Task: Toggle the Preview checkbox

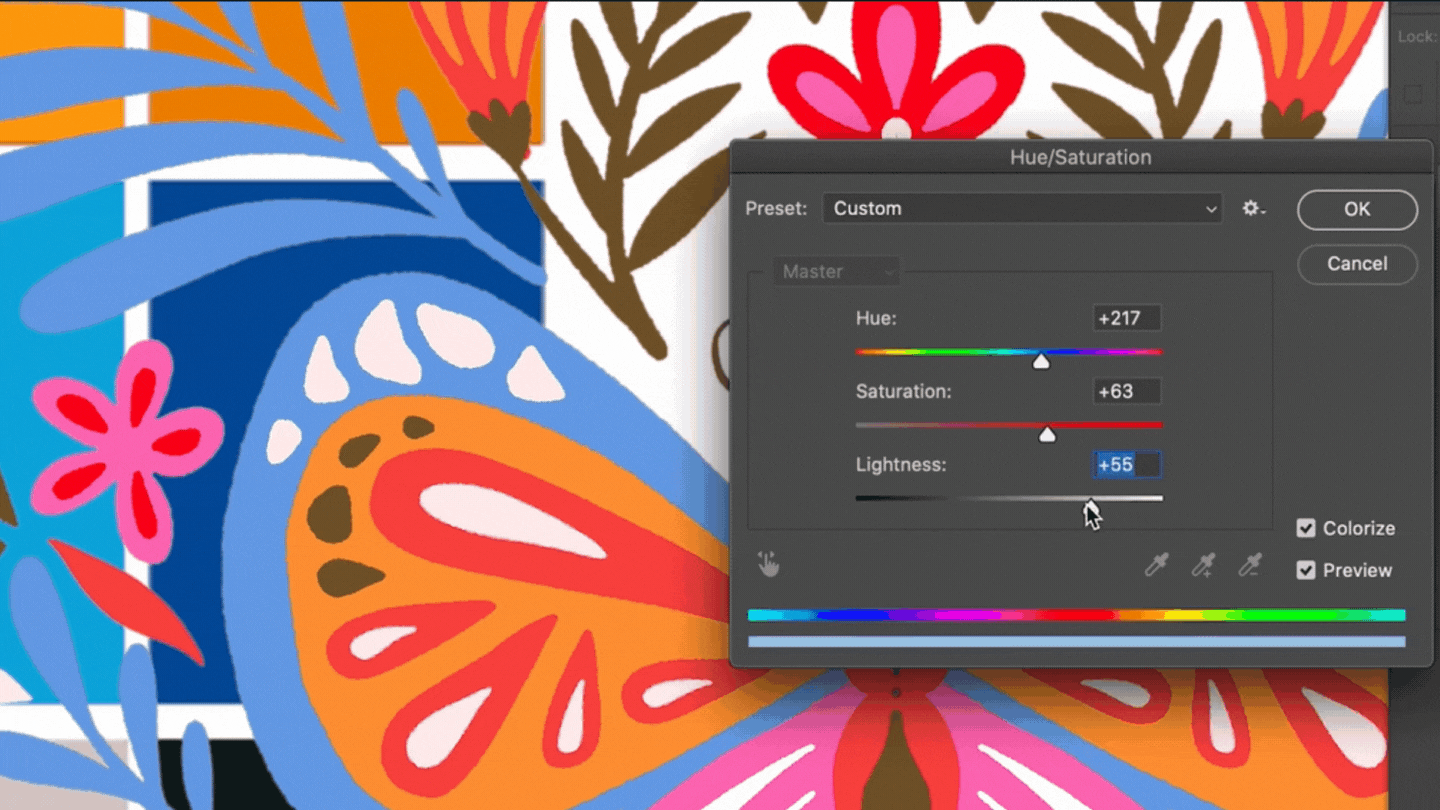Action: [x=1306, y=570]
